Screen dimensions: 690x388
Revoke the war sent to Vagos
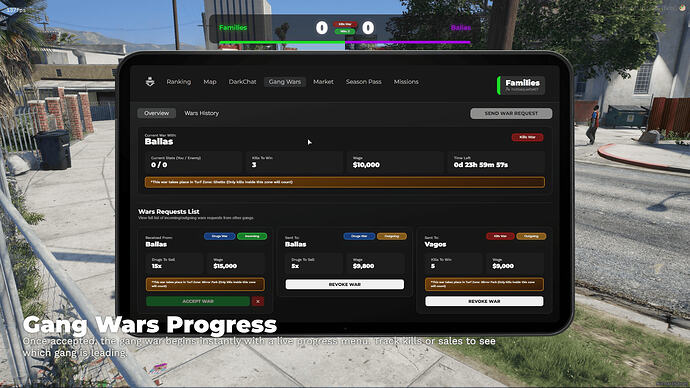tap(484, 301)
